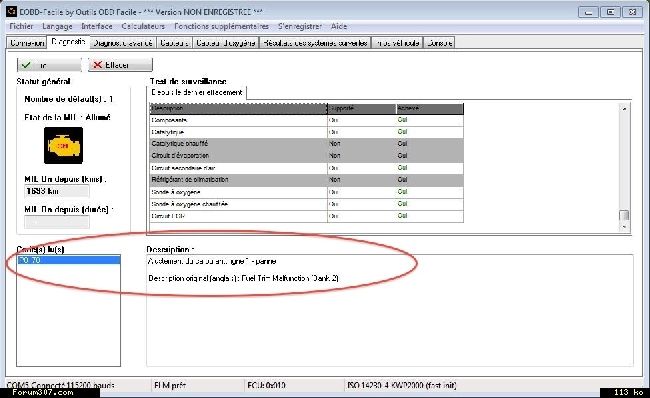650x398 pixels.
Task: Select the Catalytique chauffé table row
Action: [306, 143]
